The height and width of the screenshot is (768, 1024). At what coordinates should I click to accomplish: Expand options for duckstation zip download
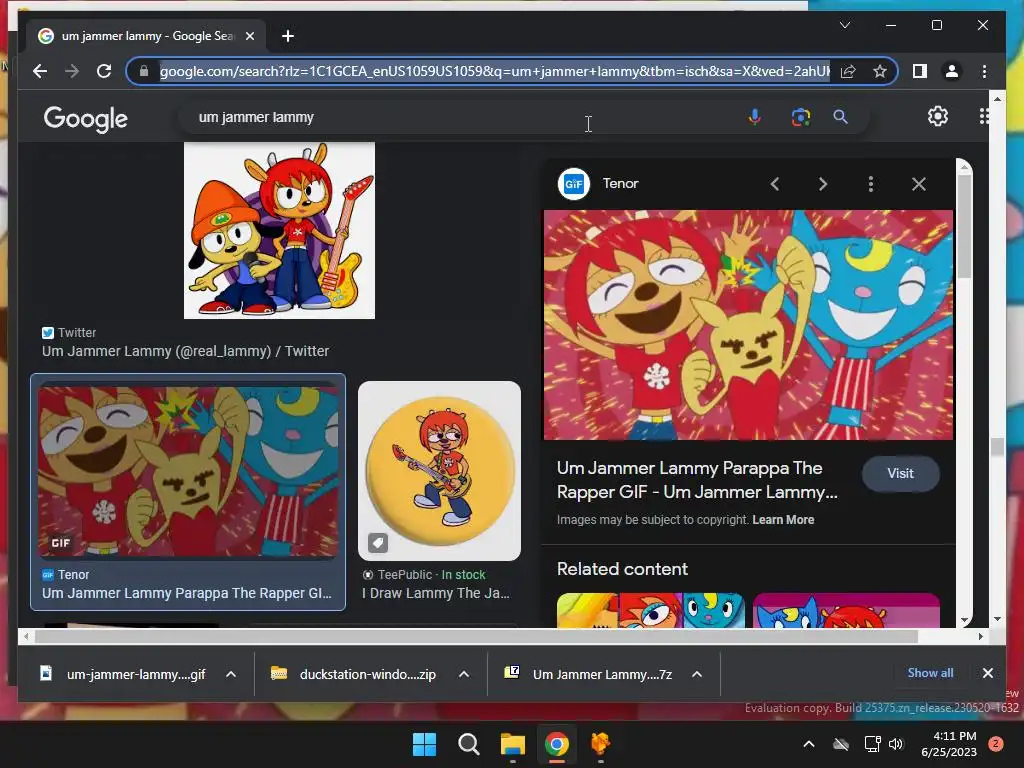coord(464,674)
